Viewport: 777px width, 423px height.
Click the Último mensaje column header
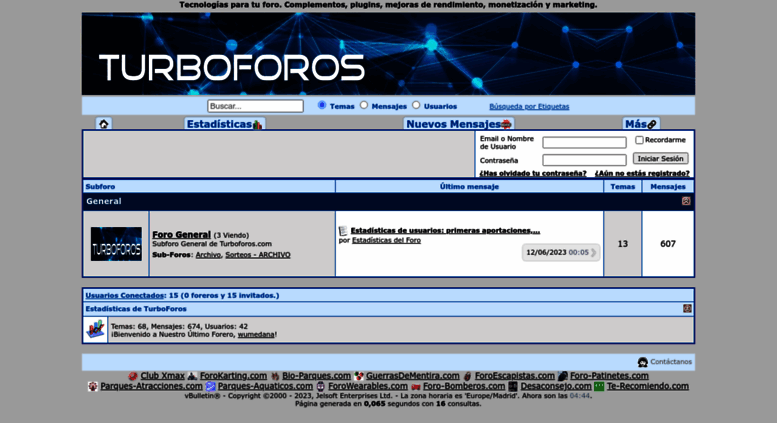469,186
